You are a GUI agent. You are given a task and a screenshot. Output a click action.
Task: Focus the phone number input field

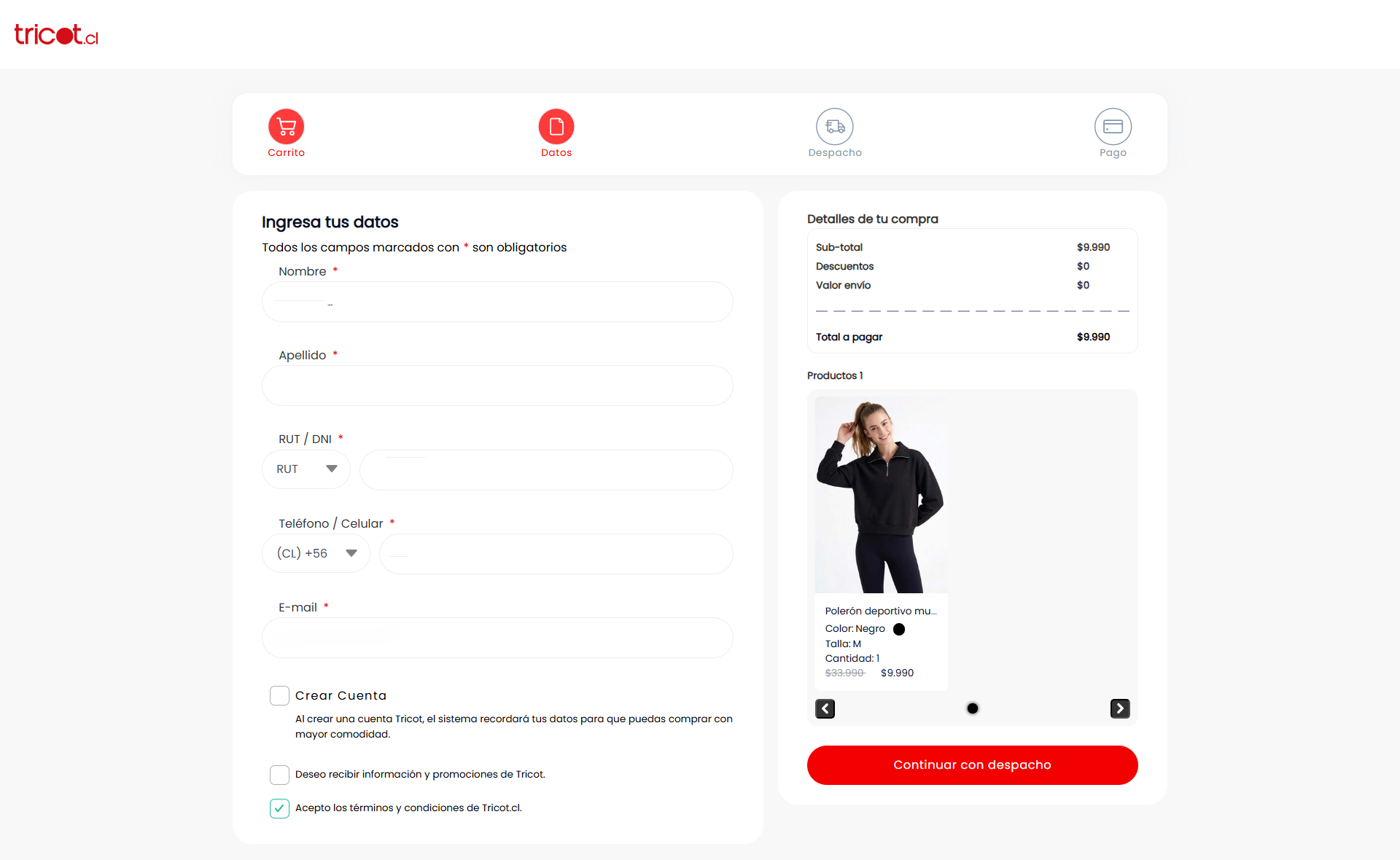(556, 554)
